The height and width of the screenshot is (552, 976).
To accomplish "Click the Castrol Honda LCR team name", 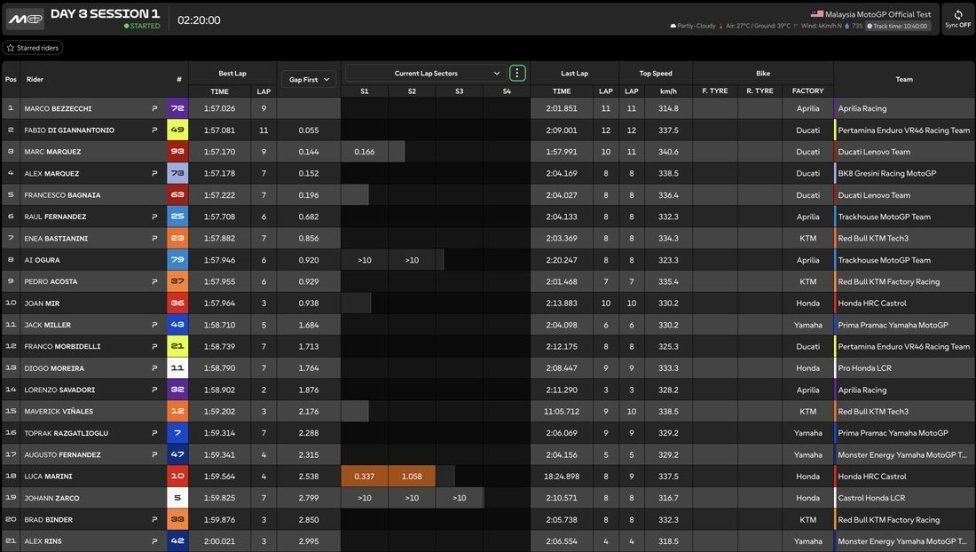I will tap(871, 498).
